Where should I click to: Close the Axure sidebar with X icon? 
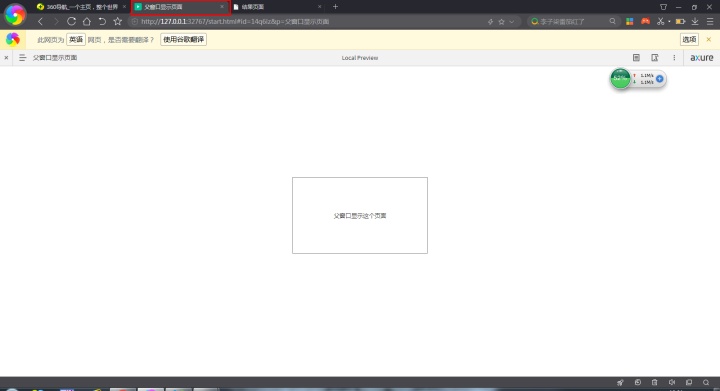coord(6,58)
